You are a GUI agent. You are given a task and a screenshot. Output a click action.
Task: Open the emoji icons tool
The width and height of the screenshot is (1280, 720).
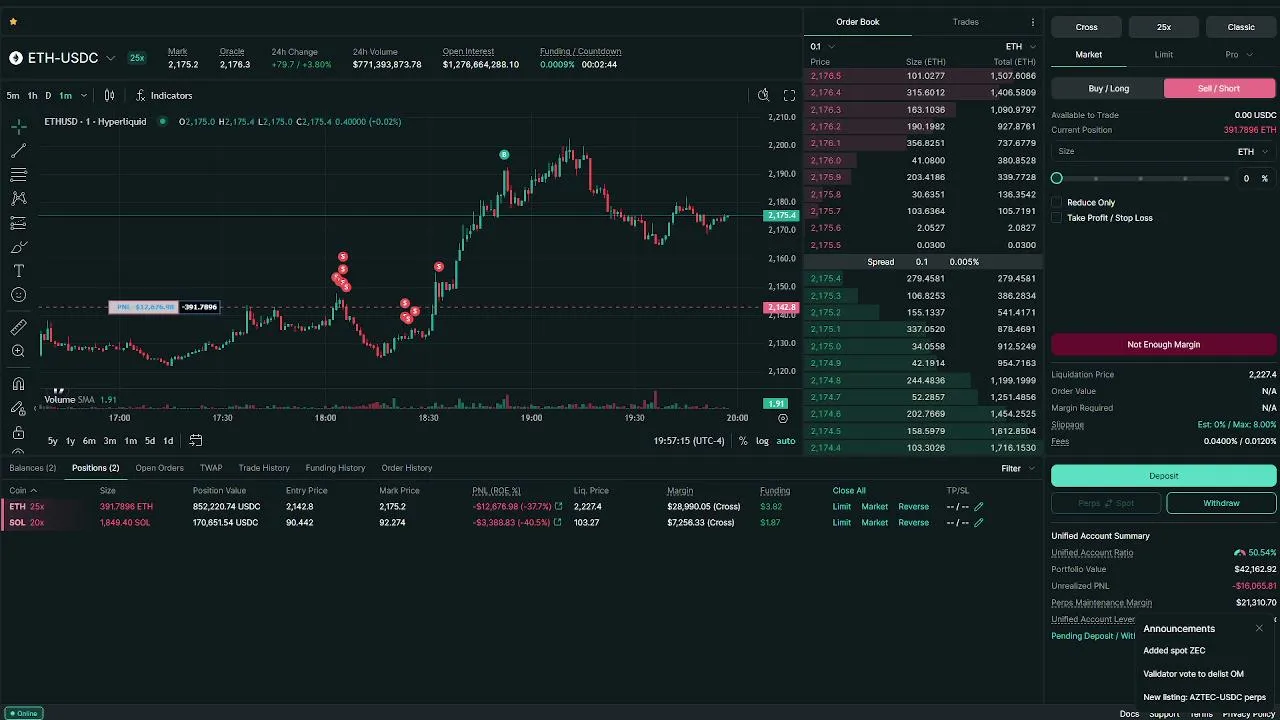18,295
